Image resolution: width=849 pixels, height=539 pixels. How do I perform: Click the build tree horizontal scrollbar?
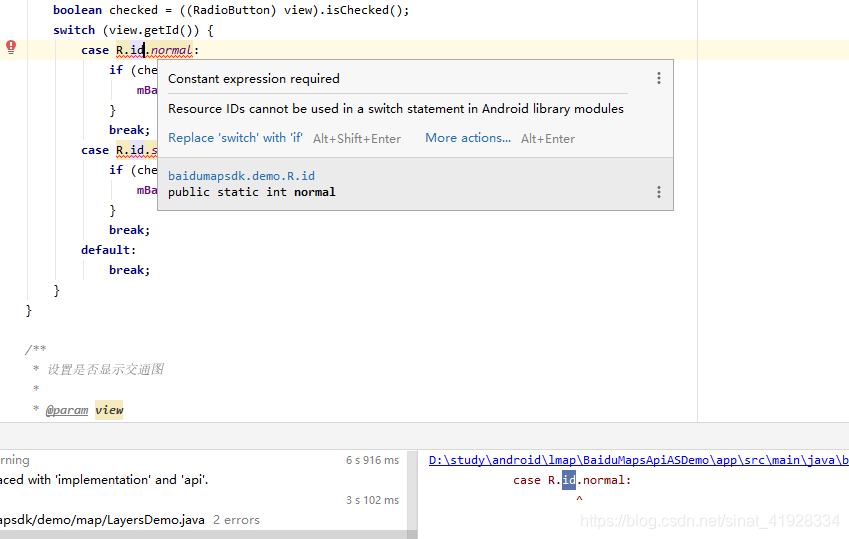coord(203,535)
